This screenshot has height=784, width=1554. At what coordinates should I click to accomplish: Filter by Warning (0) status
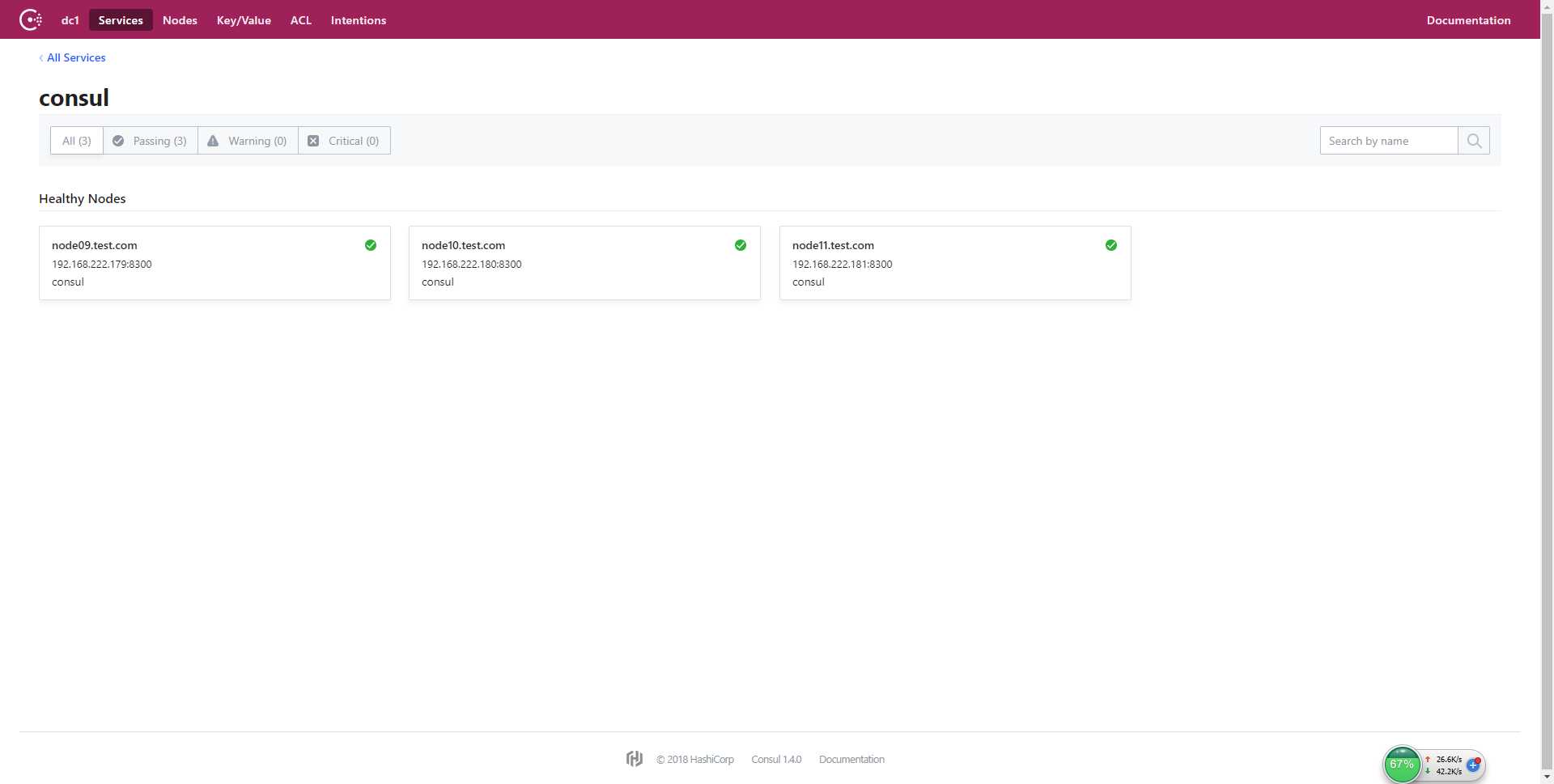pos(248,141)
